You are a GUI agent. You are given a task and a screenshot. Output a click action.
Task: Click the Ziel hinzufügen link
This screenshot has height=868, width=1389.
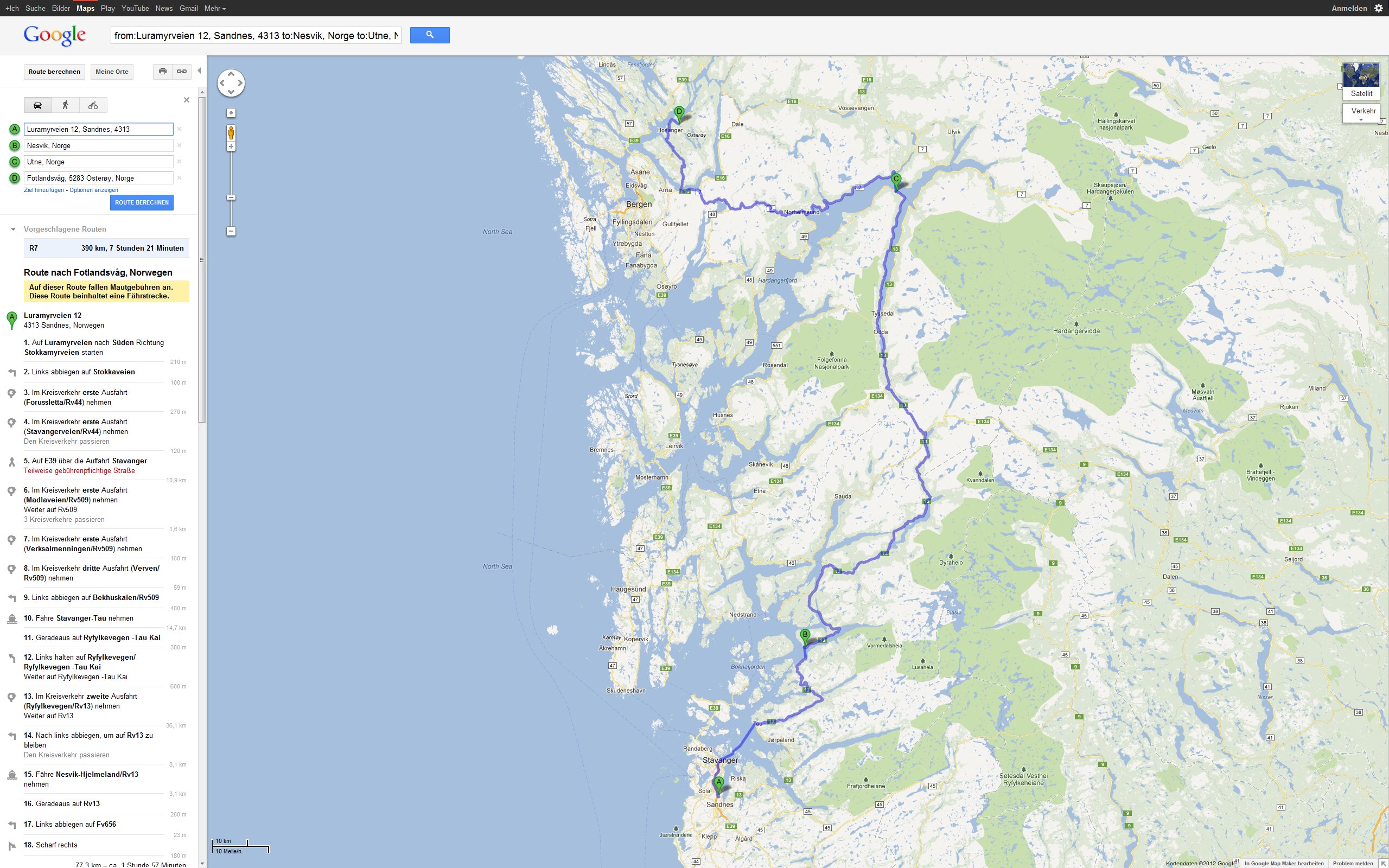[x=43, y=190]
